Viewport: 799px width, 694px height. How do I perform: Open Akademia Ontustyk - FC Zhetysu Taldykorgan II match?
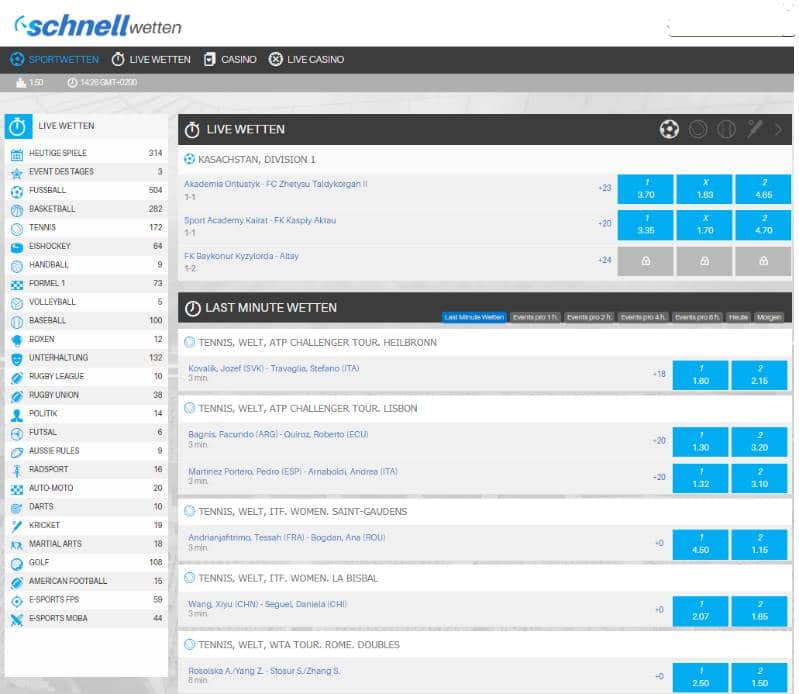[x=276, y=184]
